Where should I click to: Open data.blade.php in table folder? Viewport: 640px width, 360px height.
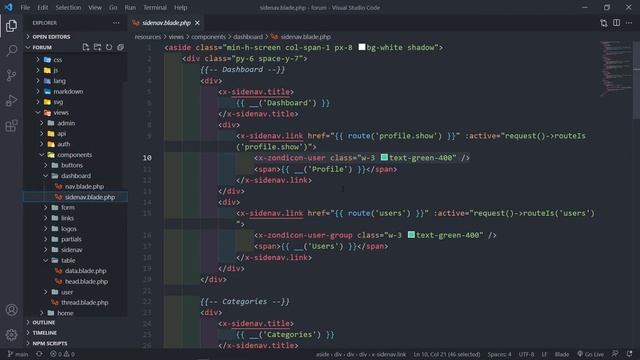(85, 271)
